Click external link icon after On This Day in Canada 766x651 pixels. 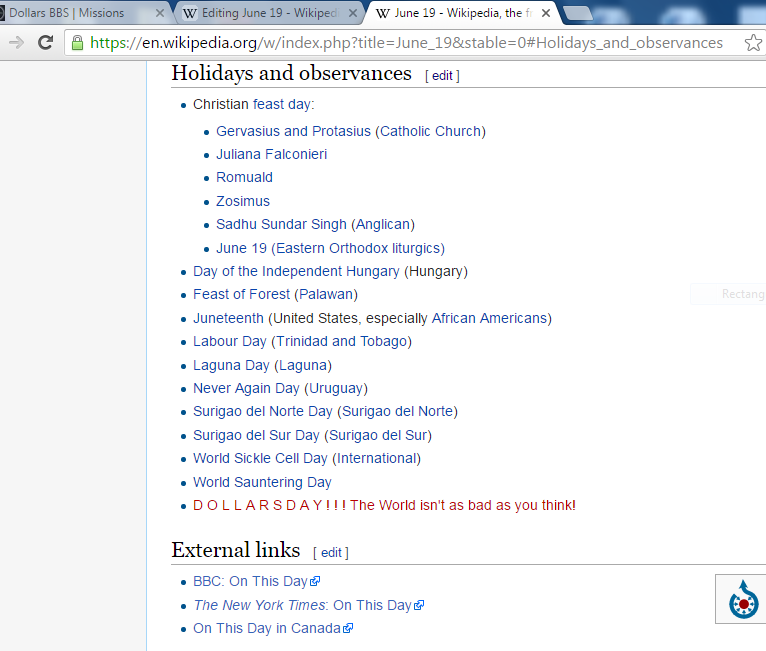[348, 628]
